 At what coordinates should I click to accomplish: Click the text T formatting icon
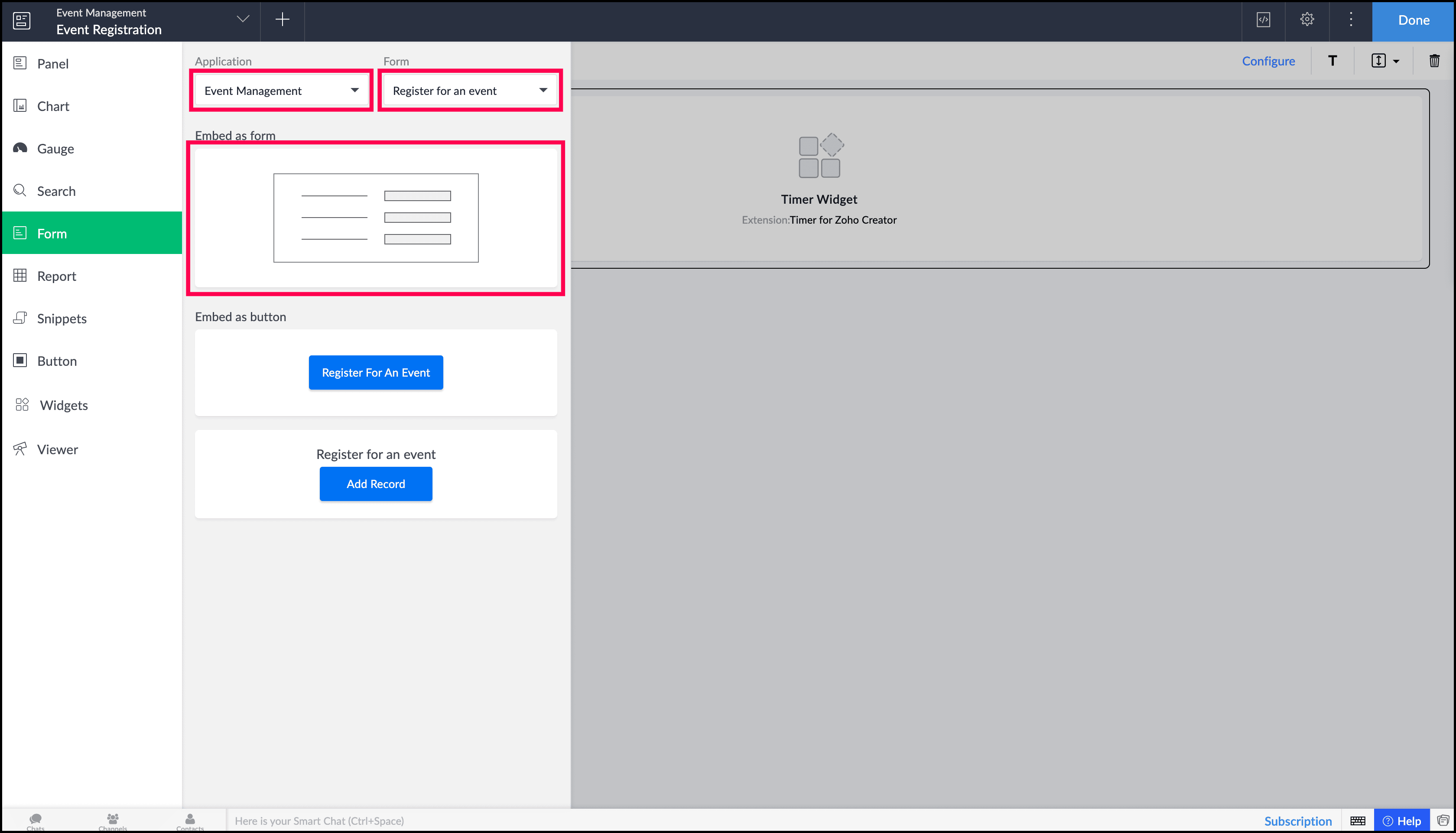1332,61
